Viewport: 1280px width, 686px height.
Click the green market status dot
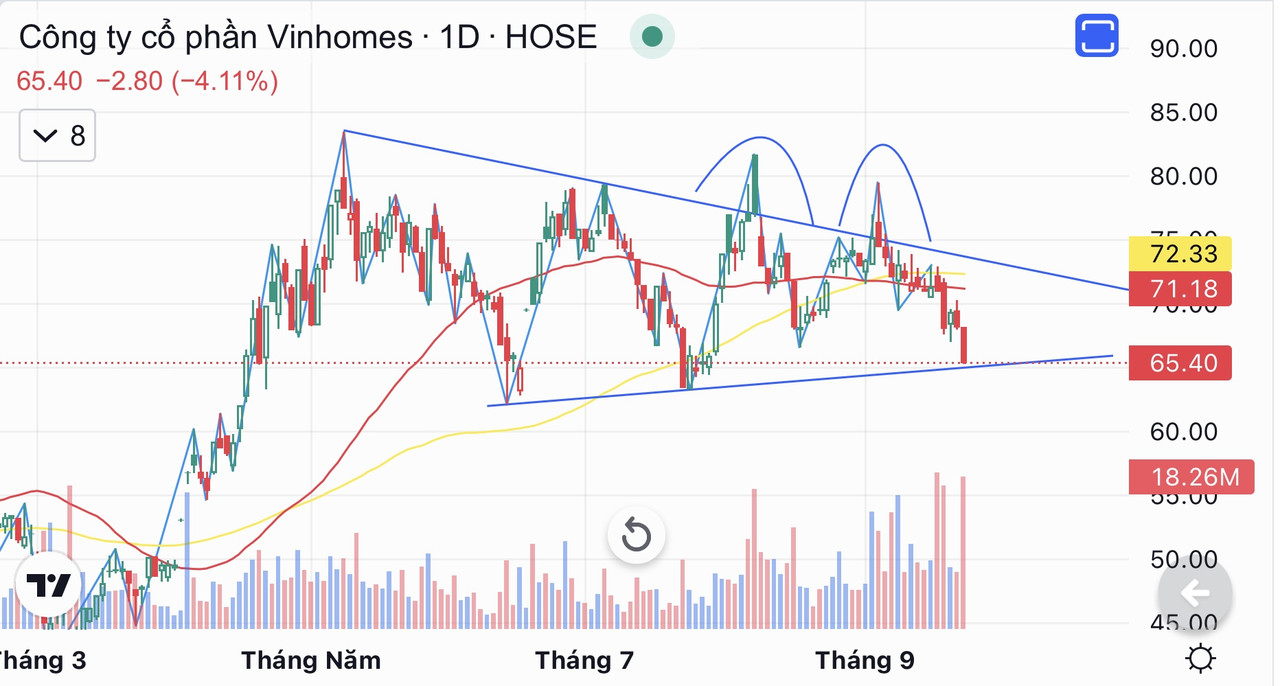tap(652, 37)
